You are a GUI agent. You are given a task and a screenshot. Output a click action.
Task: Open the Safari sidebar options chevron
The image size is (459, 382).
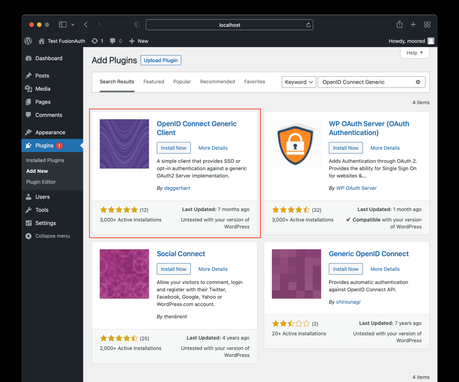[x=73, y=25]
